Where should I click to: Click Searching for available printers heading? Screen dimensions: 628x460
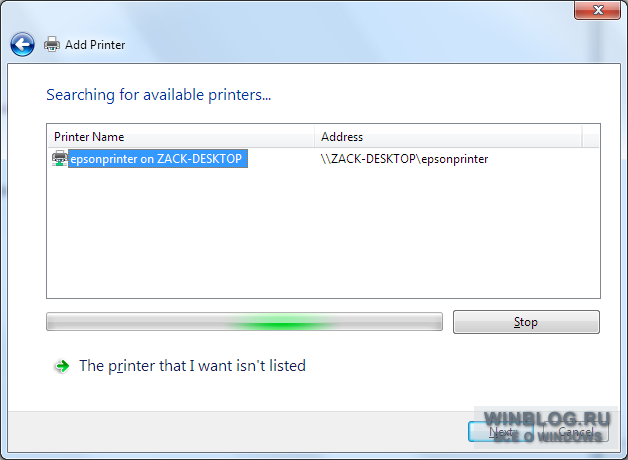159,95
